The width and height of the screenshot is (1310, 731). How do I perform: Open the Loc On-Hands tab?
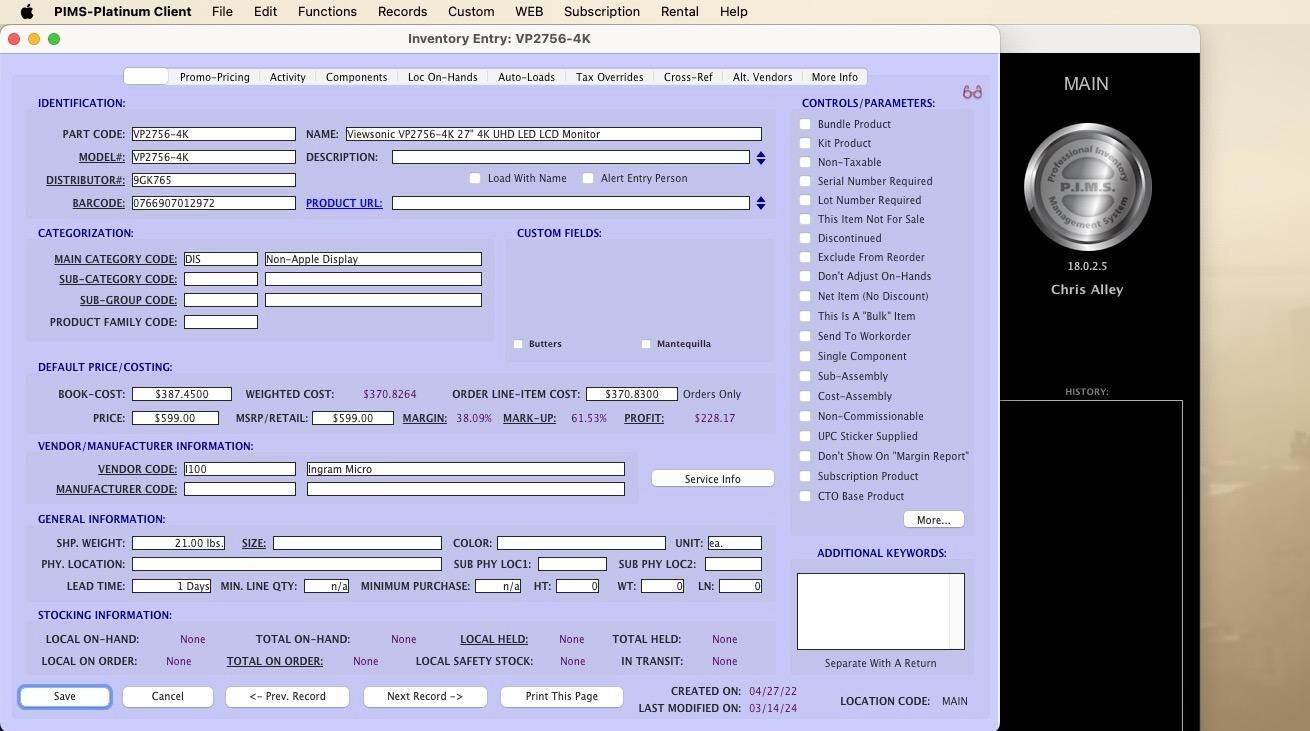click(x=442, y=77)
